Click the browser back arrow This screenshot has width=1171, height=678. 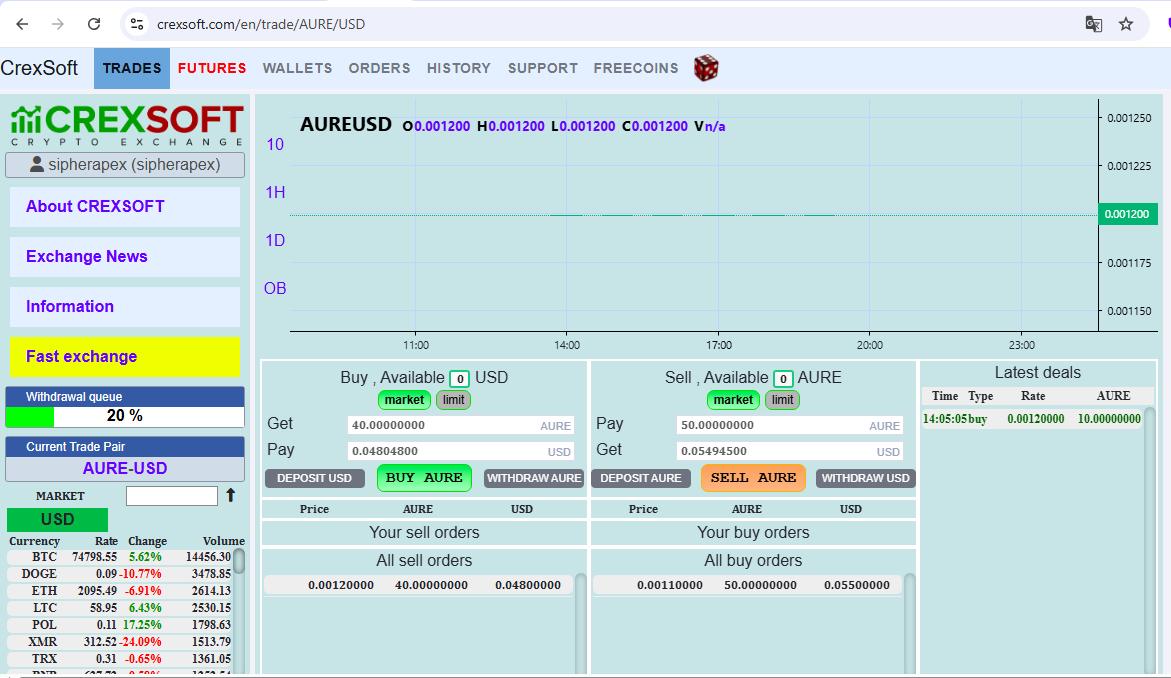pos(21,23)
